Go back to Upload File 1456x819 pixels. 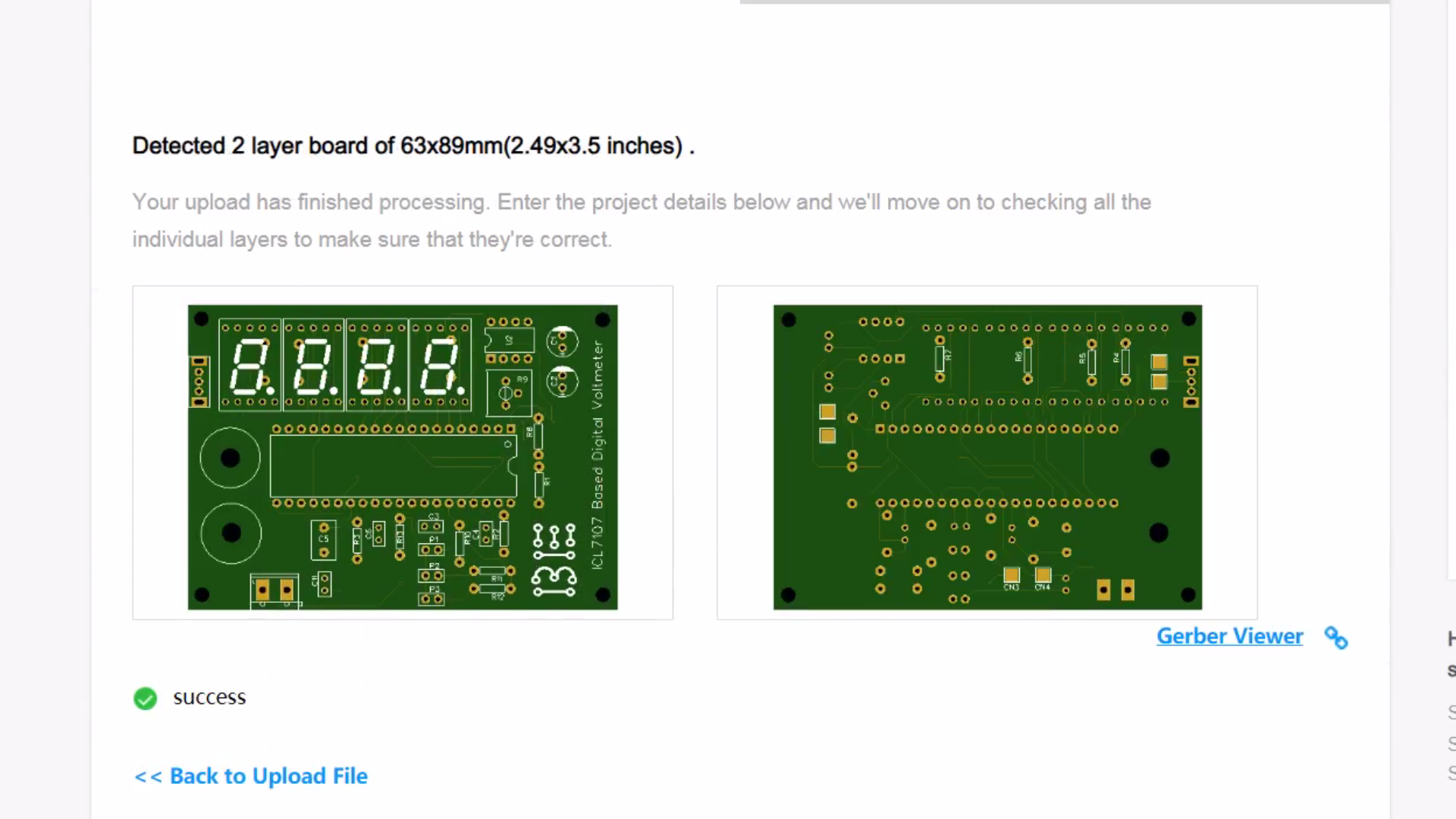click(251, 776)
